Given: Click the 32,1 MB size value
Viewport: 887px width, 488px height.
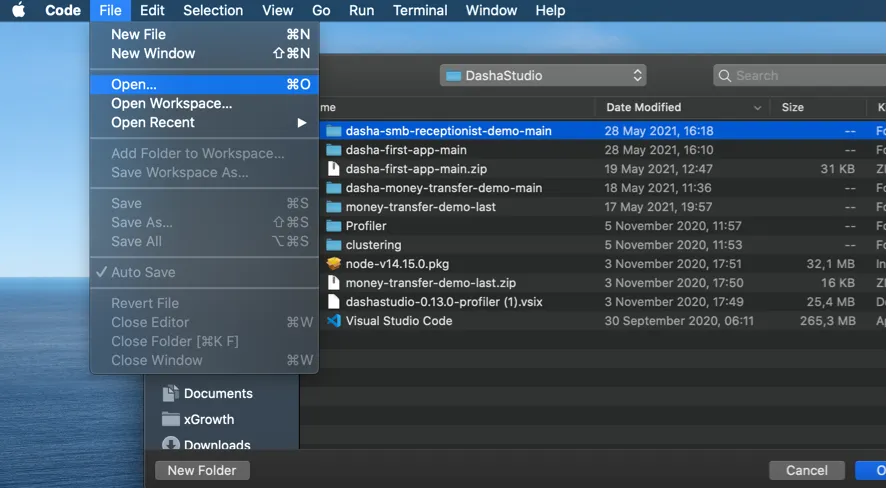Looking at the screenshot, I should (830, 264).
